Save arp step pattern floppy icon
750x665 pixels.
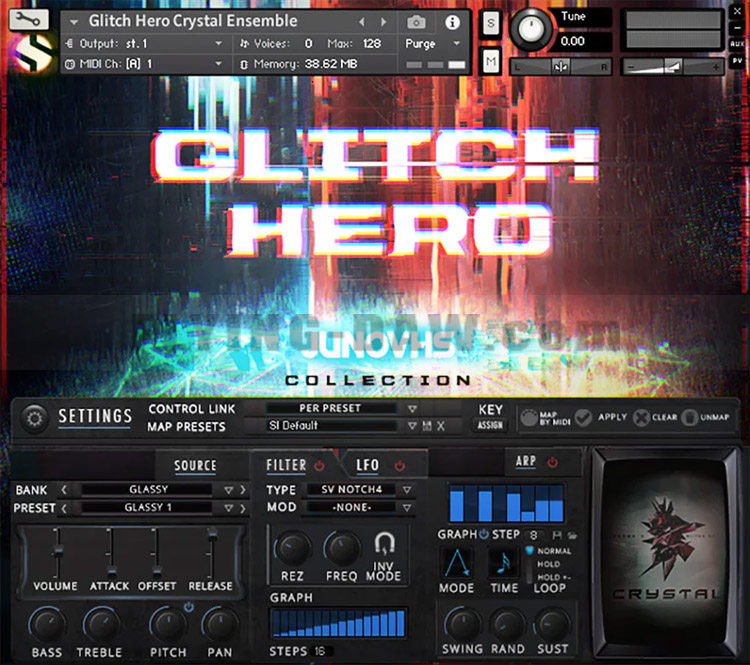557,535
